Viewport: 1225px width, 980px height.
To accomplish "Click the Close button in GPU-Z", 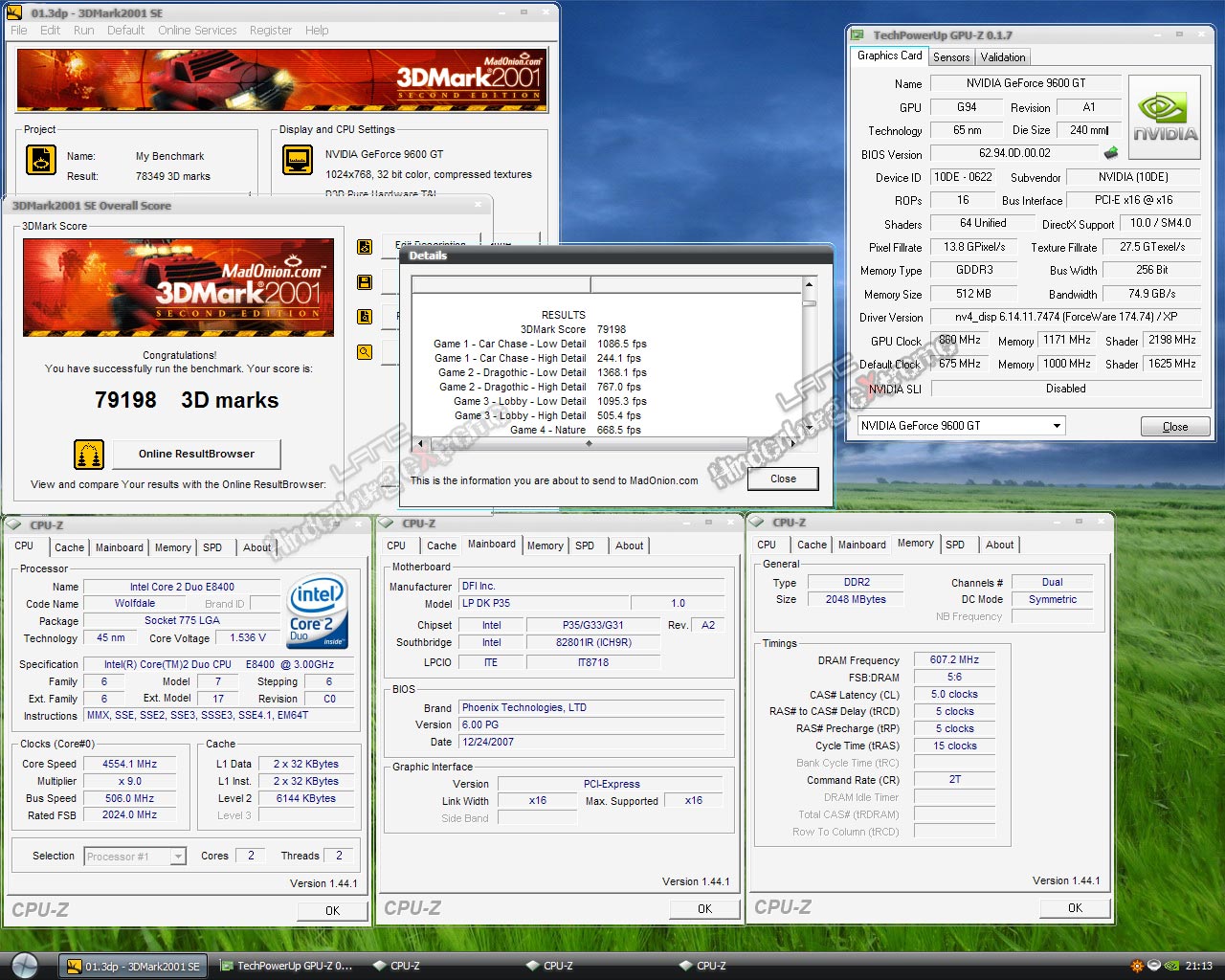I will tap(1175, 427).
